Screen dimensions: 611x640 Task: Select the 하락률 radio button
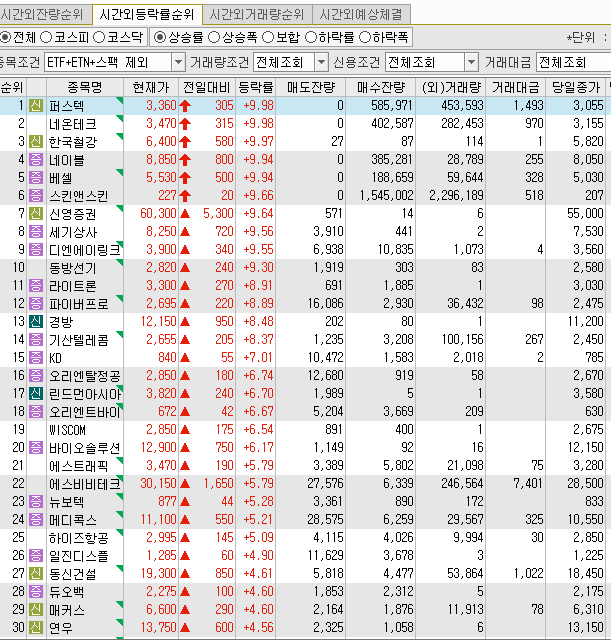point(311,38)
